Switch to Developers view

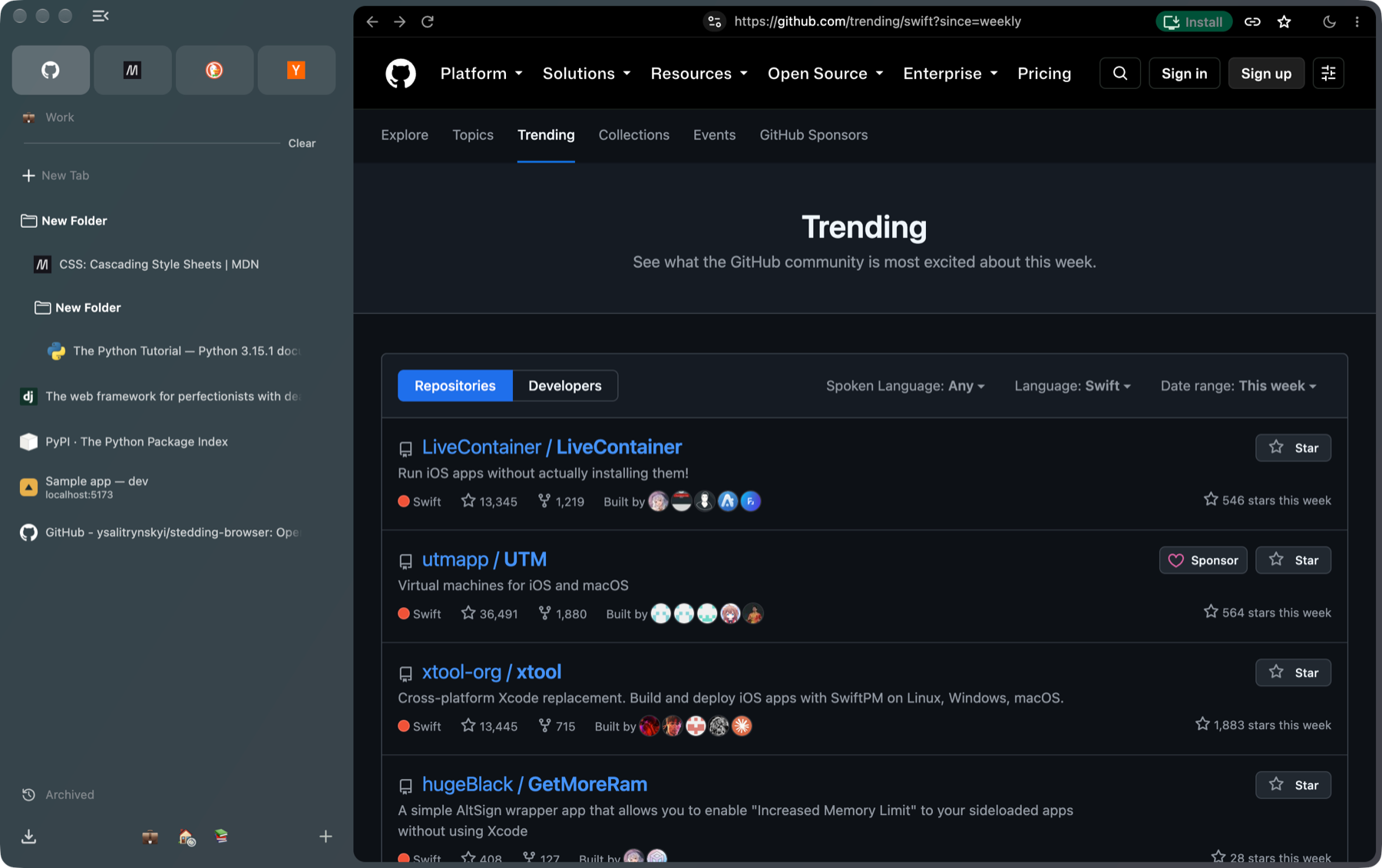565,385
